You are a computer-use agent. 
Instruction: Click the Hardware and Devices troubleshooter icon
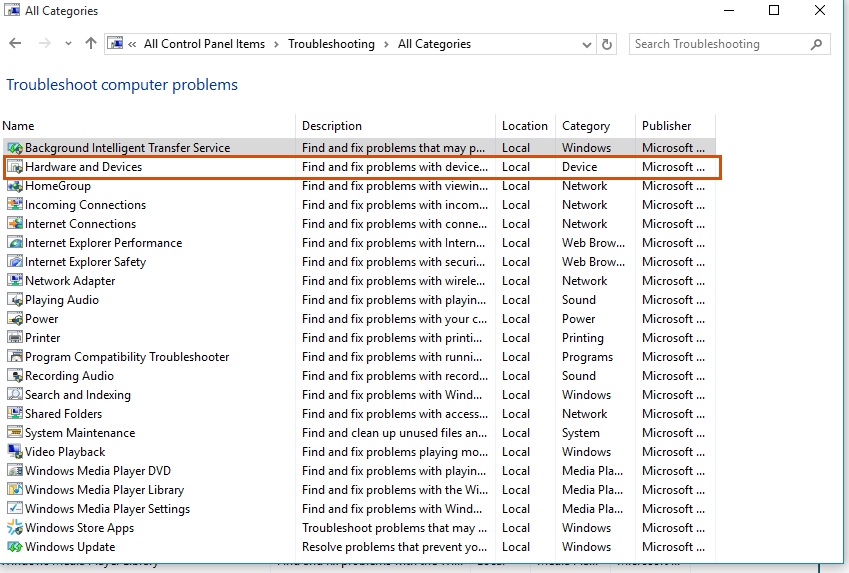[x=15, y=167]
